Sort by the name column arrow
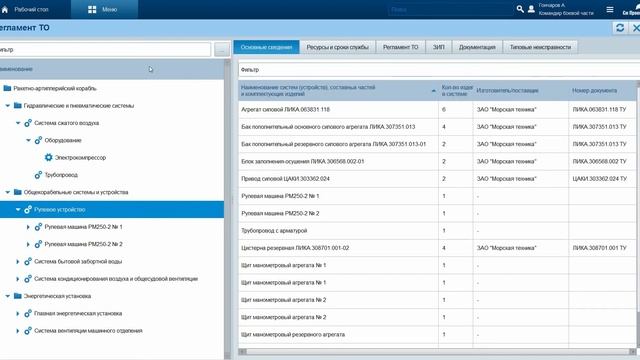The image size is (640, 360). coord(433,91)
